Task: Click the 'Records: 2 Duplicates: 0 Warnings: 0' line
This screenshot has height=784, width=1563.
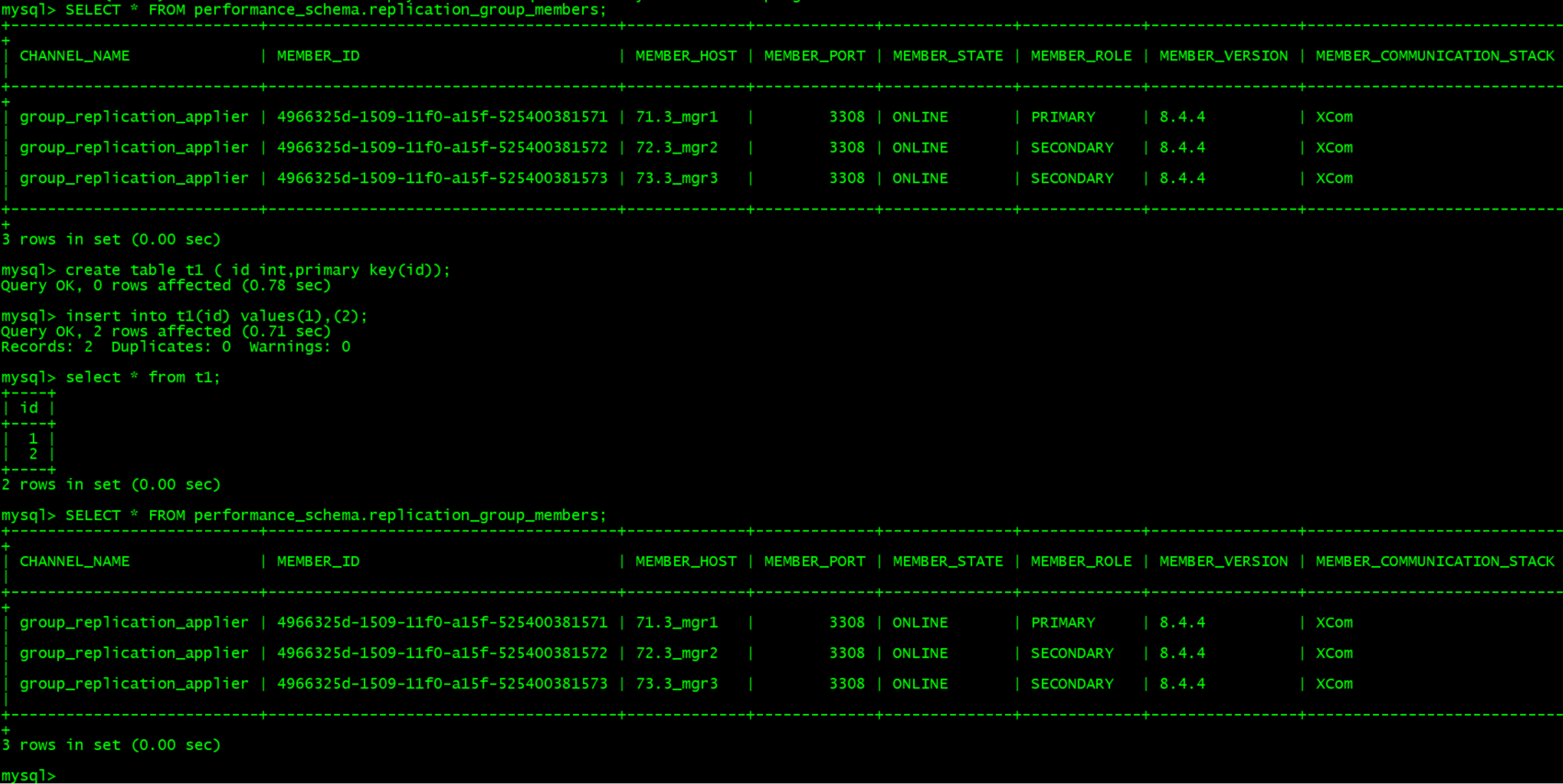Action: coord(176,347)
